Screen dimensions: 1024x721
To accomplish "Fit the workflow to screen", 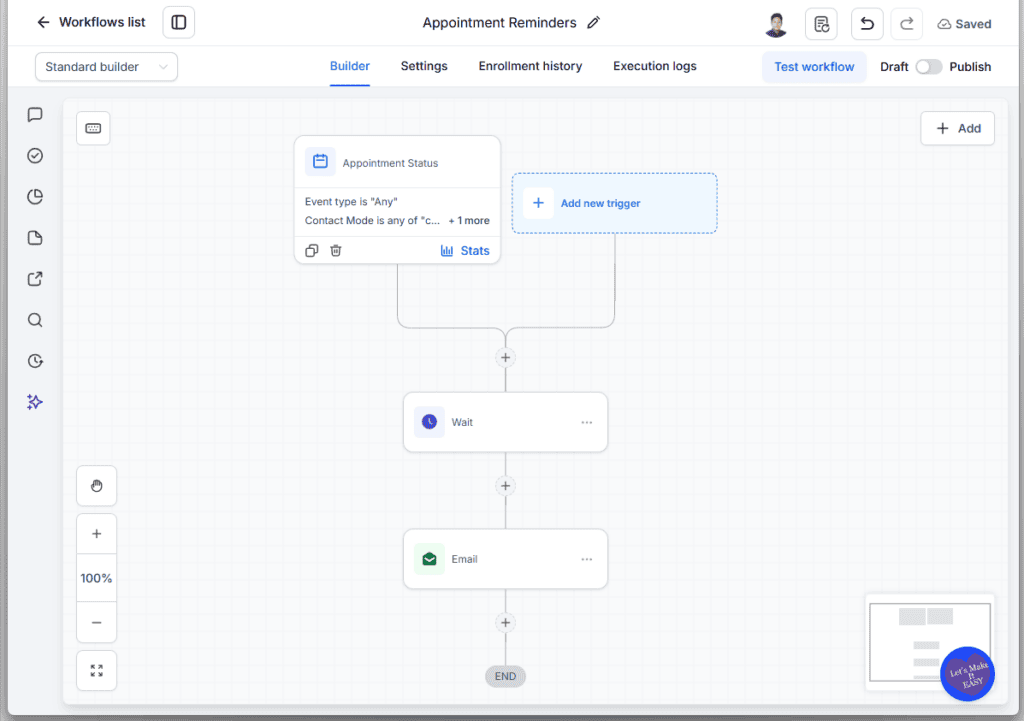I will 97,671.
